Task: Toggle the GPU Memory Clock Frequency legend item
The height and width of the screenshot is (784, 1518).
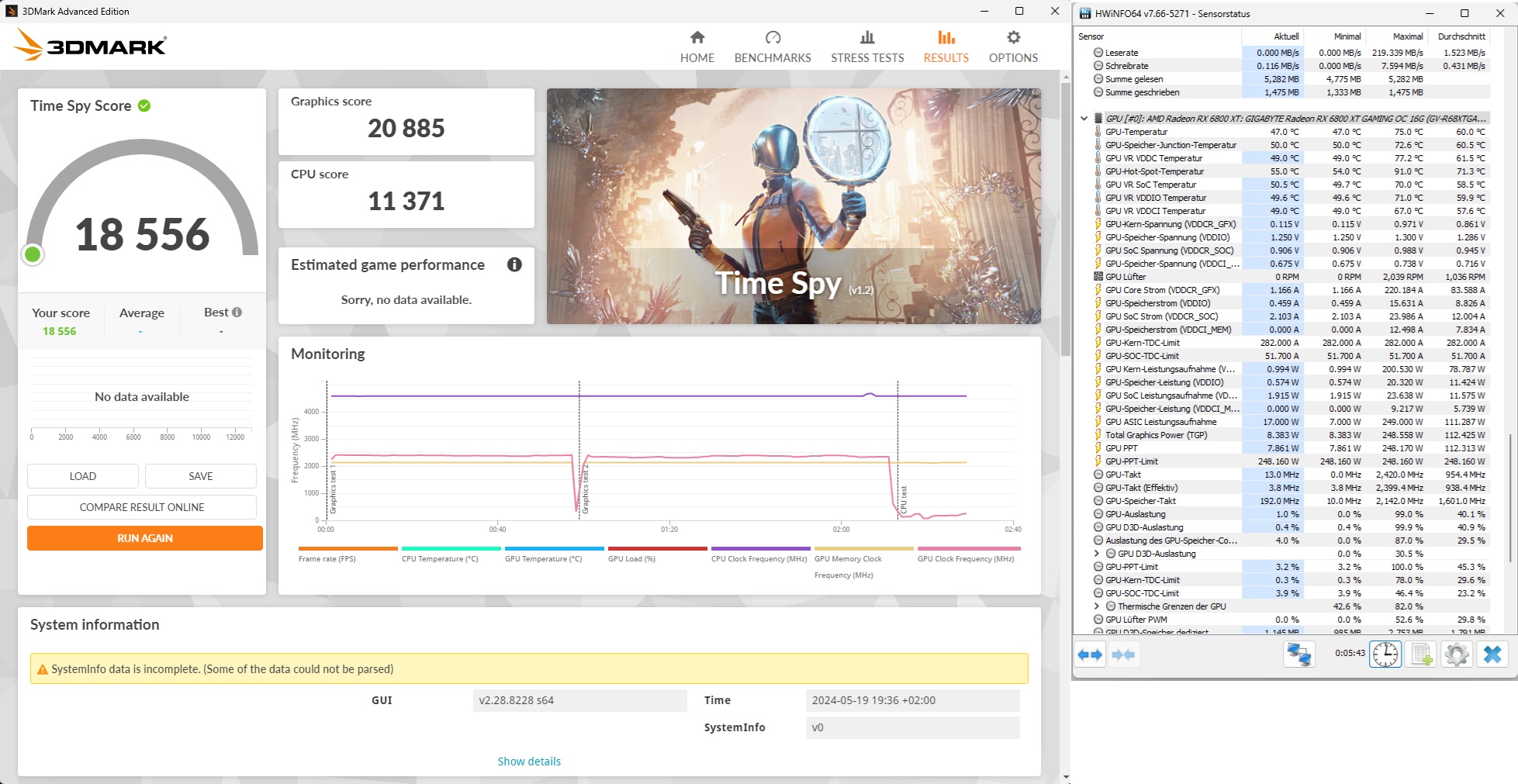Action: click(863, 562)
